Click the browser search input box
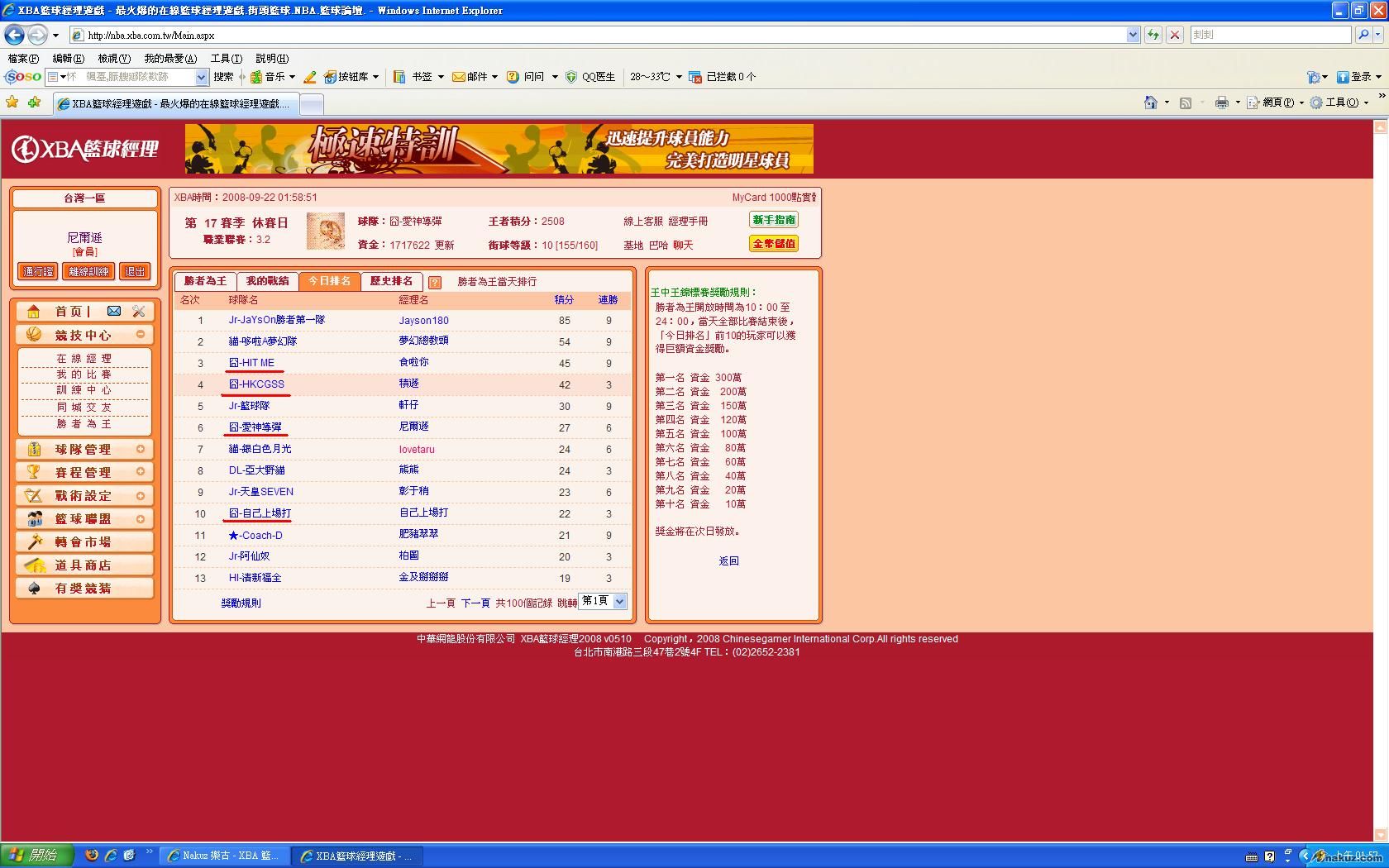 point(1271,35)
